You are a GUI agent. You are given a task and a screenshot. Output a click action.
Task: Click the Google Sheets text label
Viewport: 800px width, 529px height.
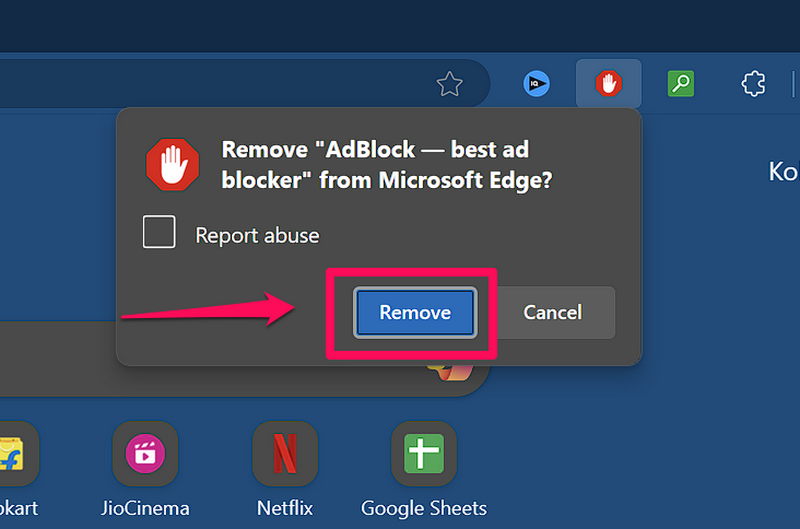click(424, 508)
